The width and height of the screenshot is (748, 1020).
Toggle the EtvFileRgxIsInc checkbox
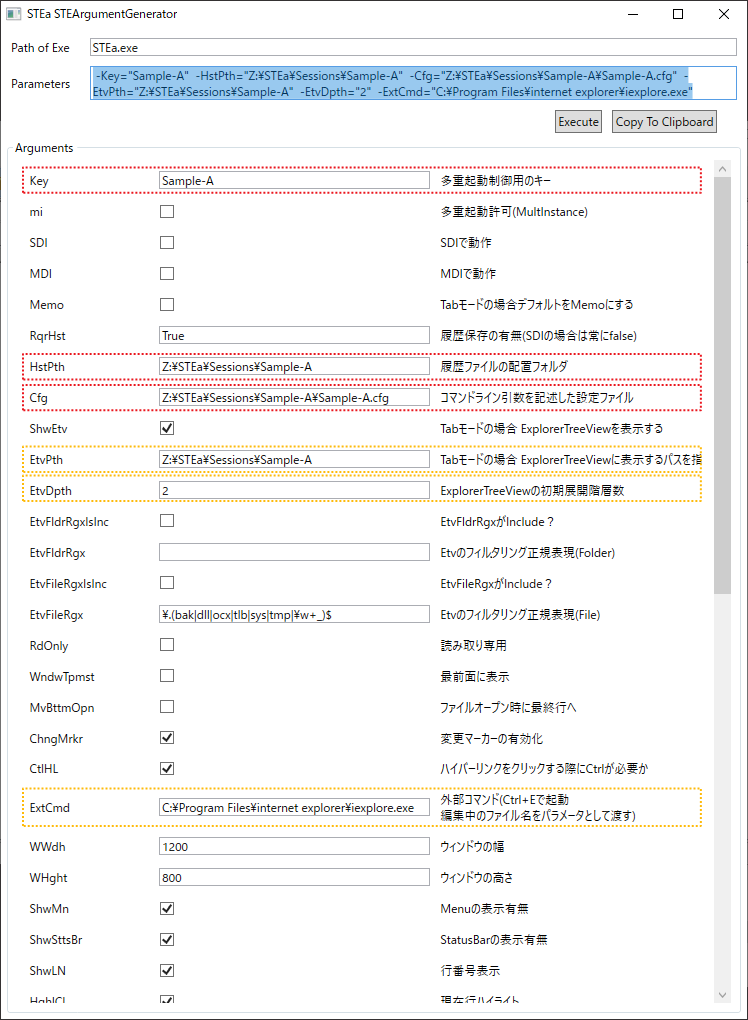coord(167,583)
